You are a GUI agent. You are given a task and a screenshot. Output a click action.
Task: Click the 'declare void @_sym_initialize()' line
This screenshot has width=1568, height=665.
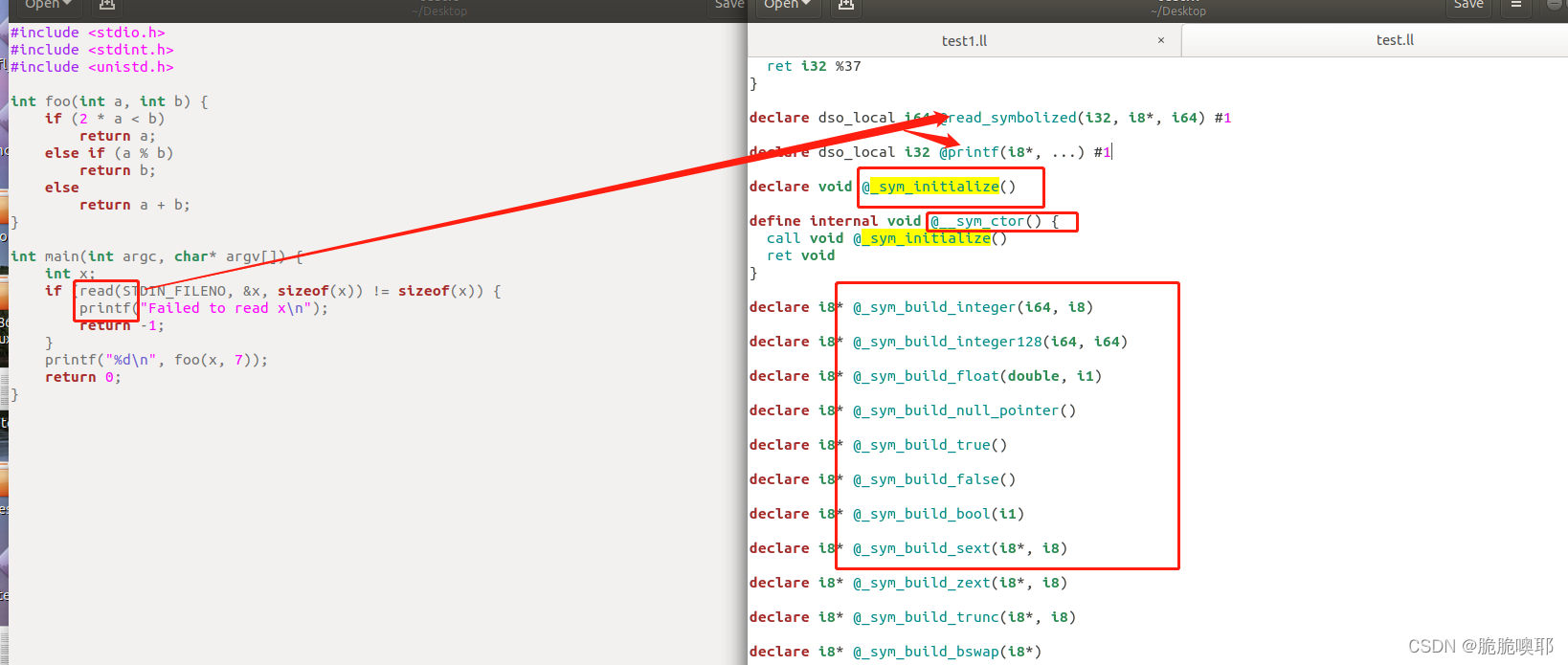[883, 187]
